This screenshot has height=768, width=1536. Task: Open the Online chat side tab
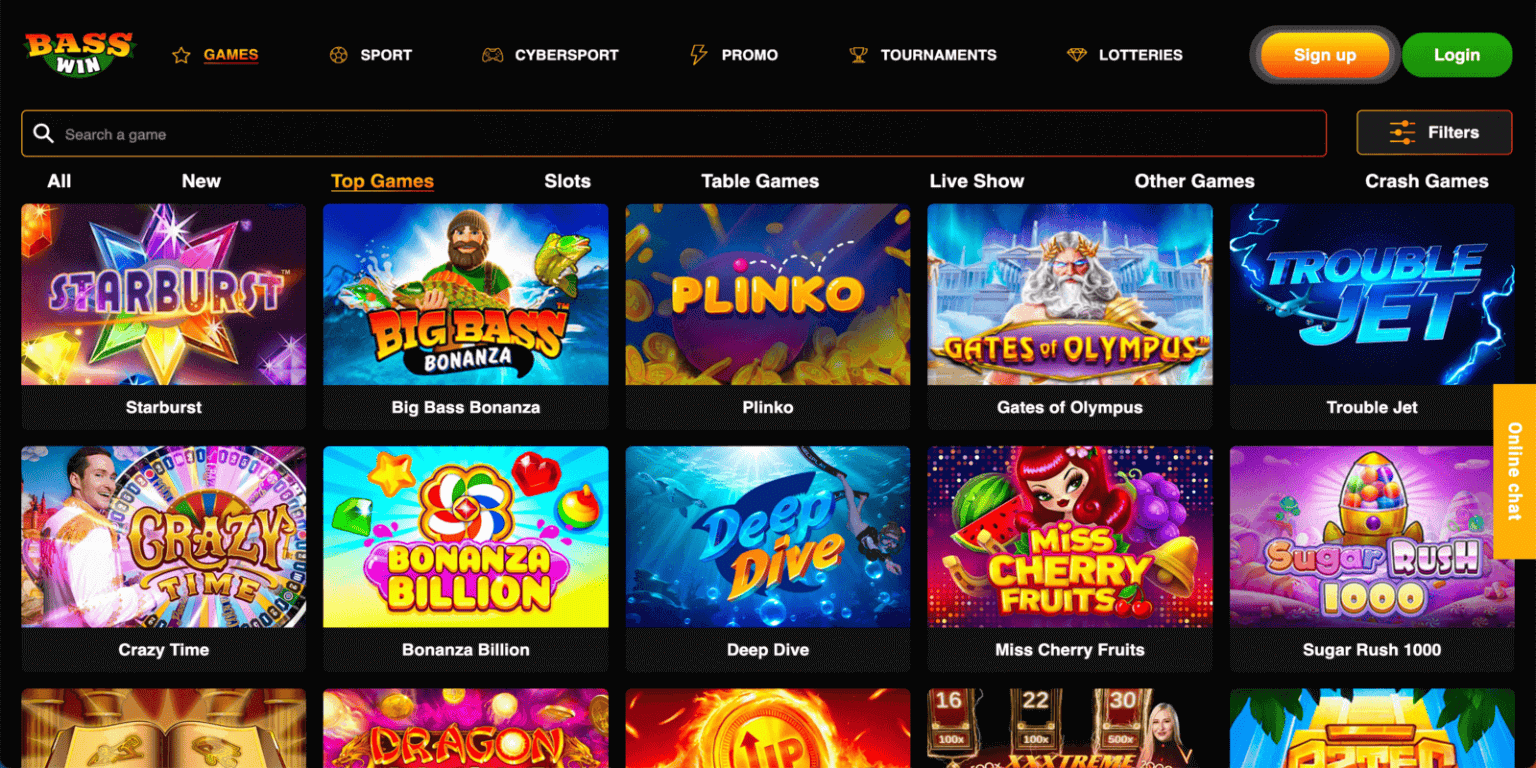(x=1514, y=471)
